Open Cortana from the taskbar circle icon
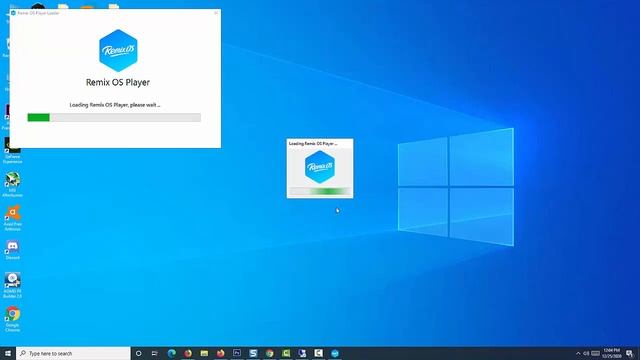This screenshot has height=360, width=640. [138, 353]
